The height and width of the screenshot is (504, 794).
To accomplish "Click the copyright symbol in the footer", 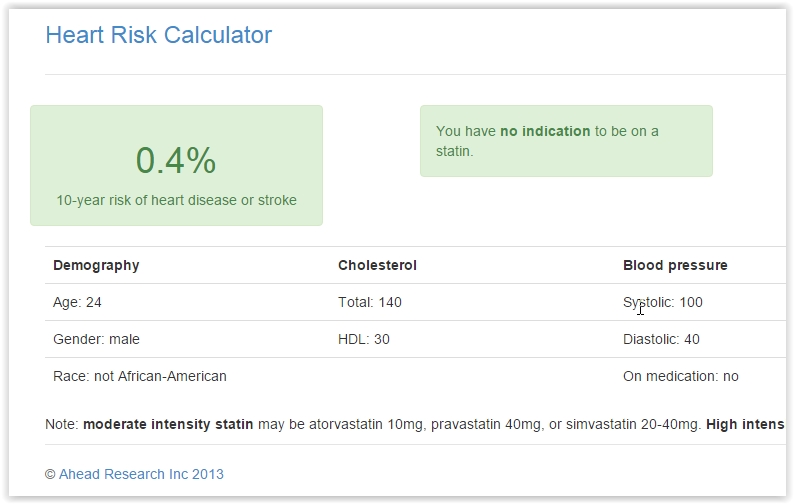I will click(50, 474).
